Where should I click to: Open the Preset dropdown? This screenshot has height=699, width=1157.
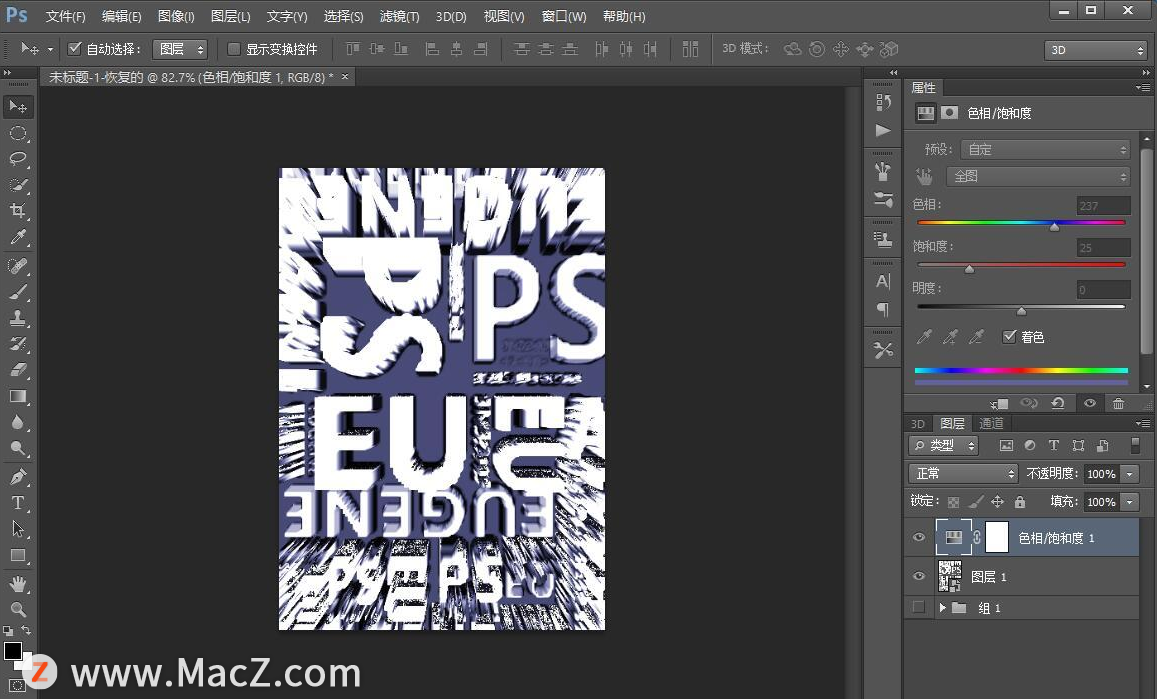pyautogui.click(x=1046, y=149)
